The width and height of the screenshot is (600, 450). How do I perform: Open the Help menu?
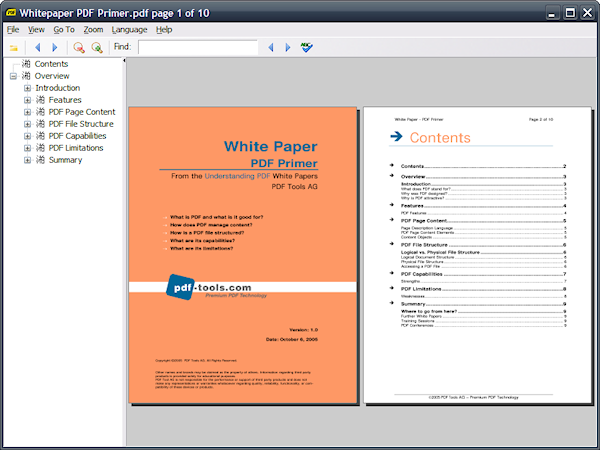[x=164, y=29]
